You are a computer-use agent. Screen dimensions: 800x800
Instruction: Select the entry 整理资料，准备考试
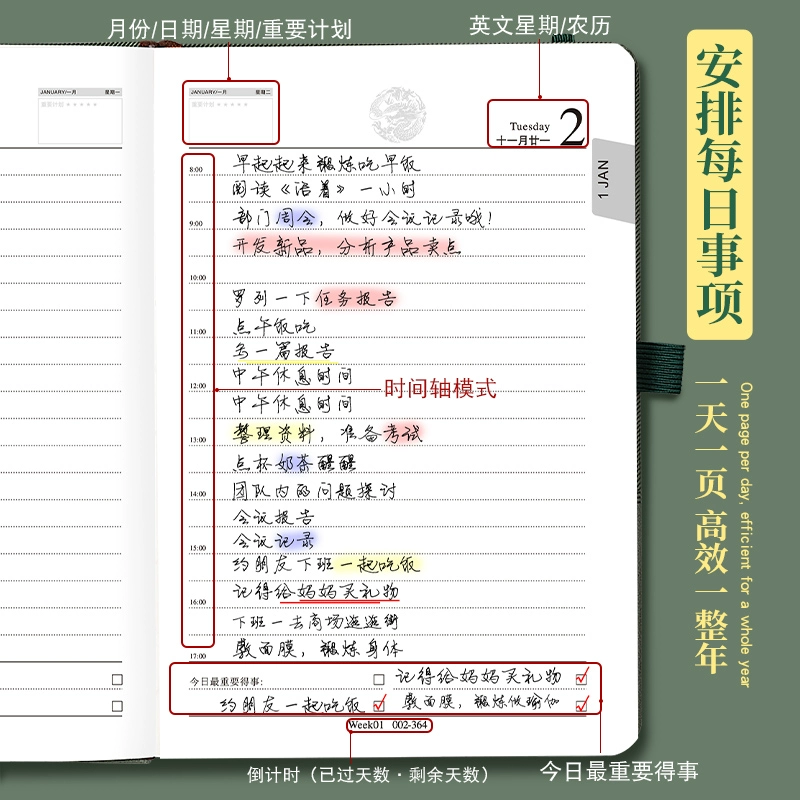[x=328, y=434]
